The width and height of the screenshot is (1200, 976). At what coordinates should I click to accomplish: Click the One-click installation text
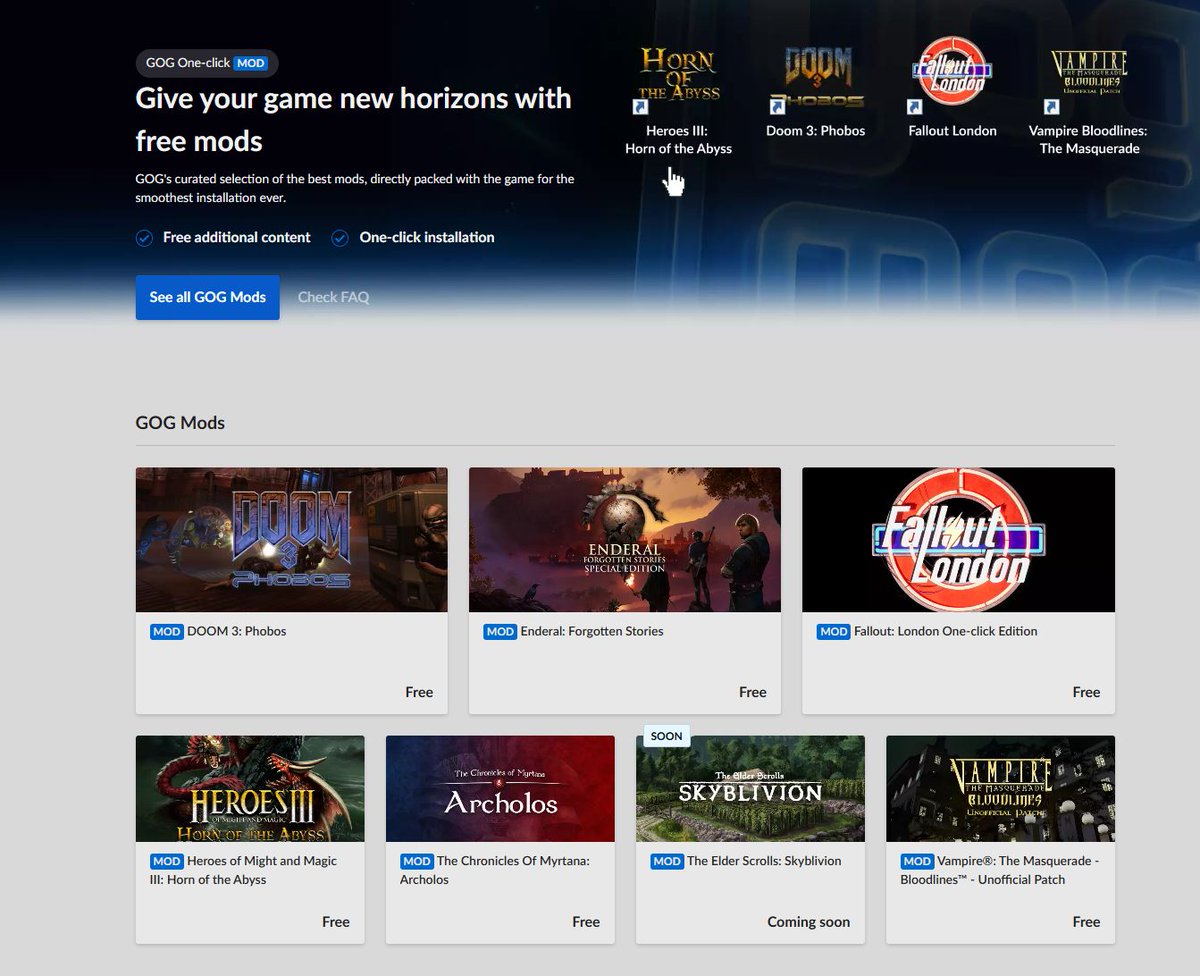click(x=427, y=238)
